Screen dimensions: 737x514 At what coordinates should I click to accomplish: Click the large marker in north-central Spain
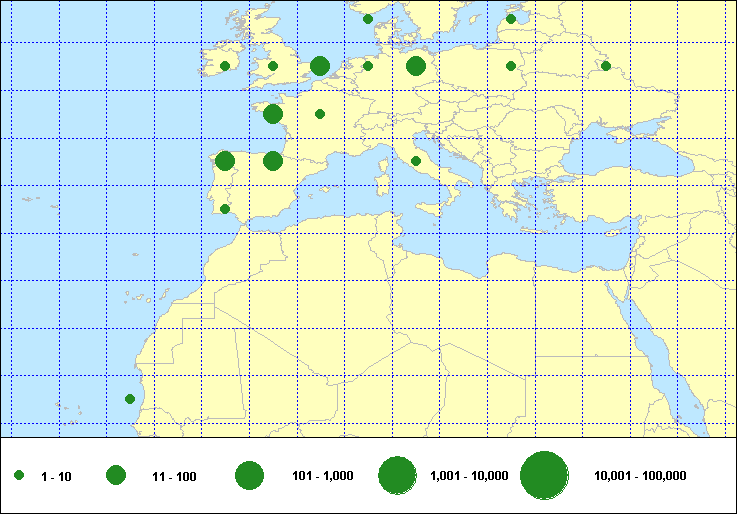pyautogui.click(x=272, y=161)
